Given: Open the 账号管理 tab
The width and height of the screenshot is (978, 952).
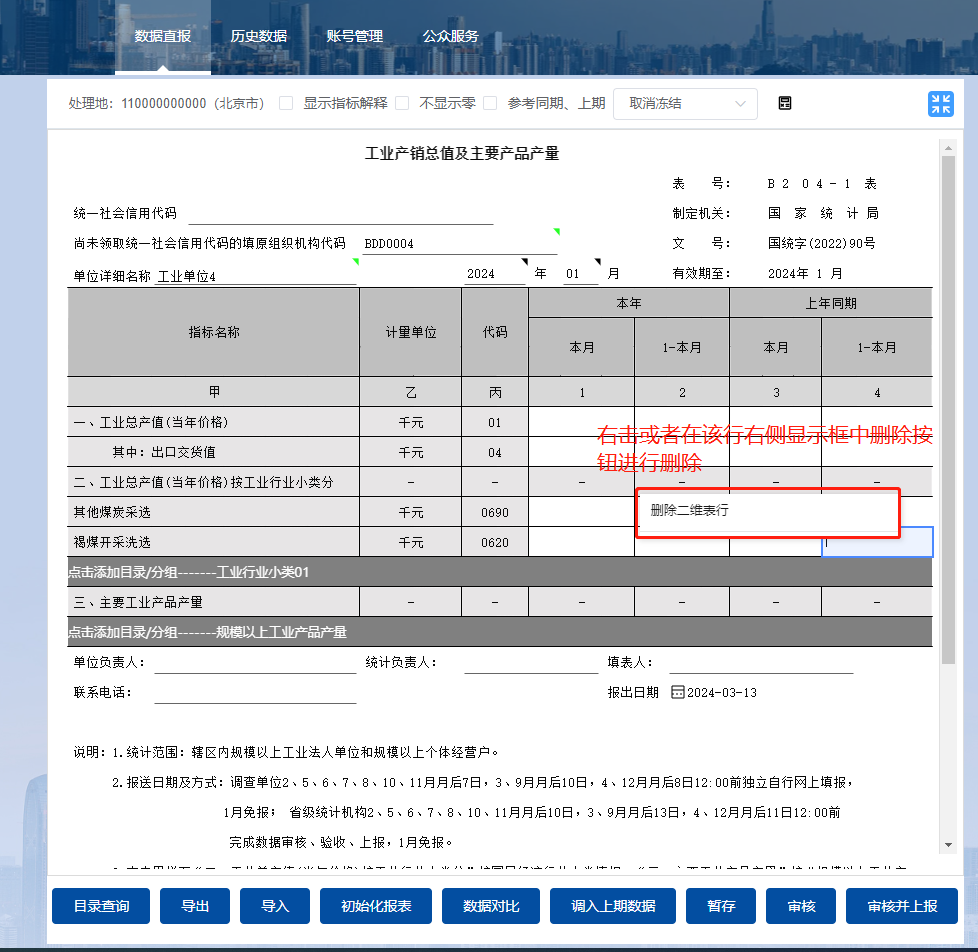Looking at the screenshot, I should point(354,36).
